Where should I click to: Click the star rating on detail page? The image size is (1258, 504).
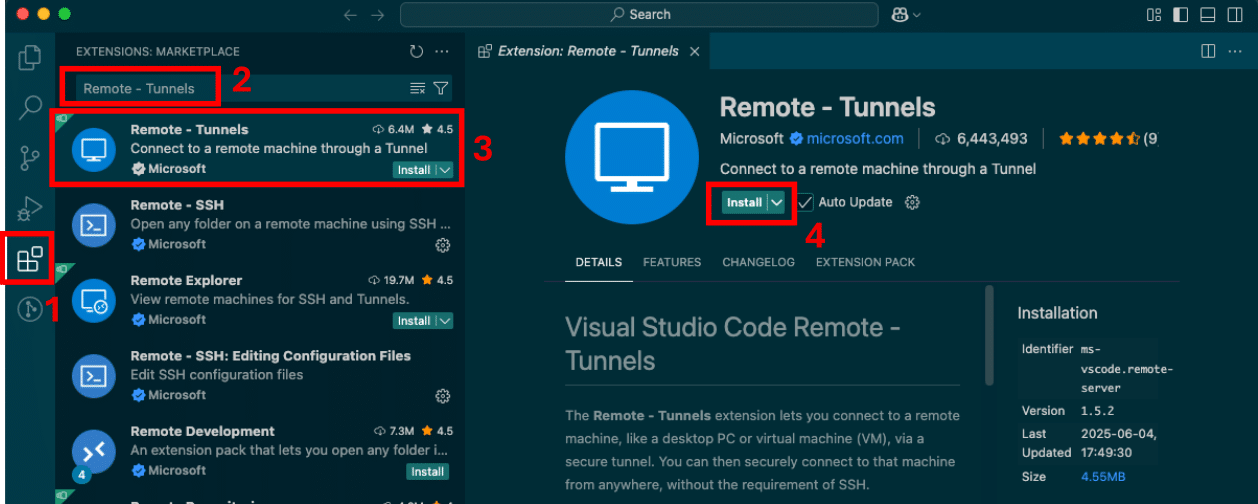tap(1099, 139)
